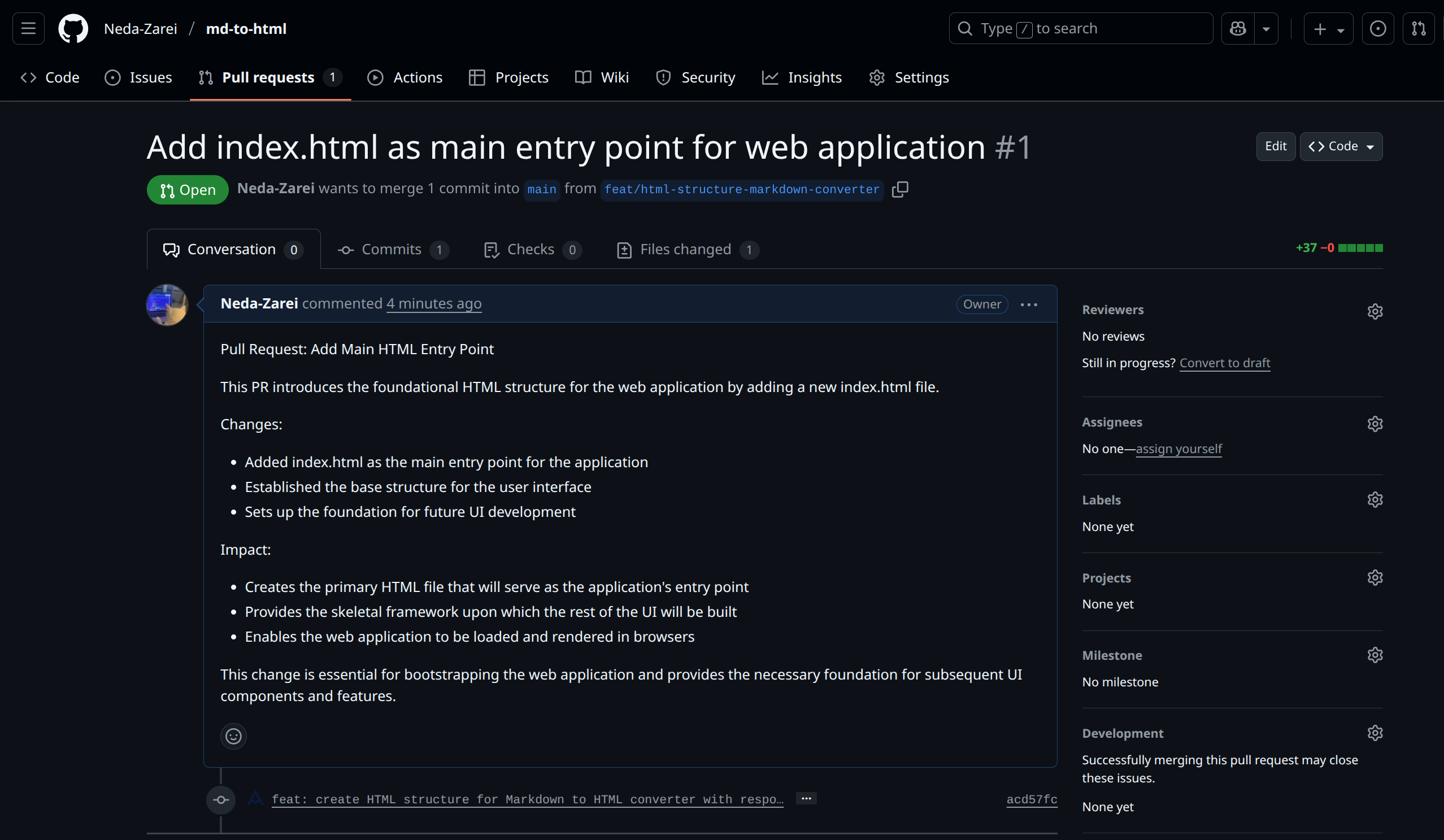Copy the head branch name icon
The height and width of the screenshot is (840, 1444).
(x=899, y=189)
